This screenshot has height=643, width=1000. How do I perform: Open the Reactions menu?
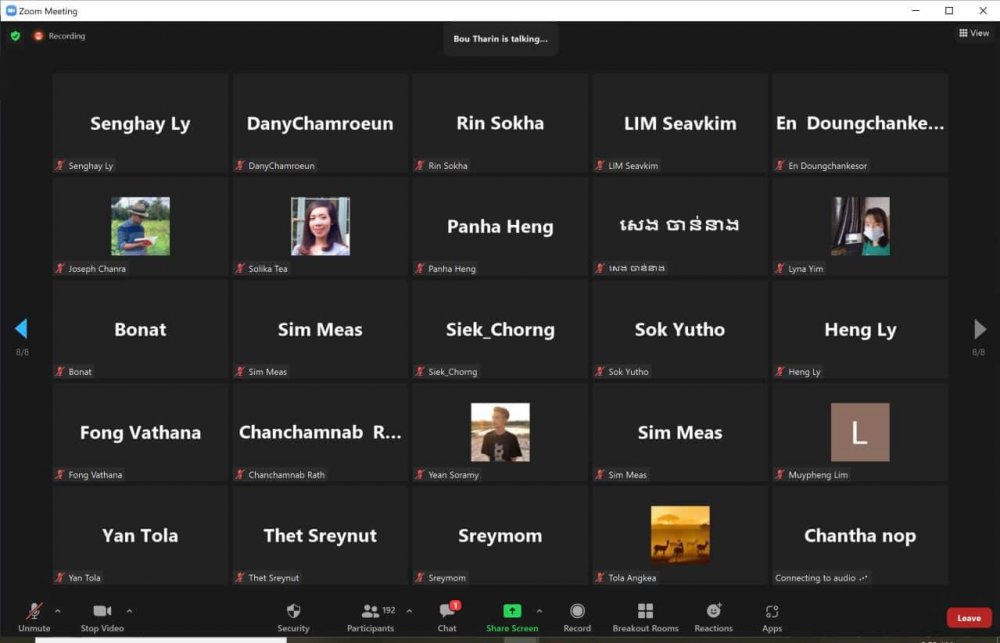coord(713,616)
